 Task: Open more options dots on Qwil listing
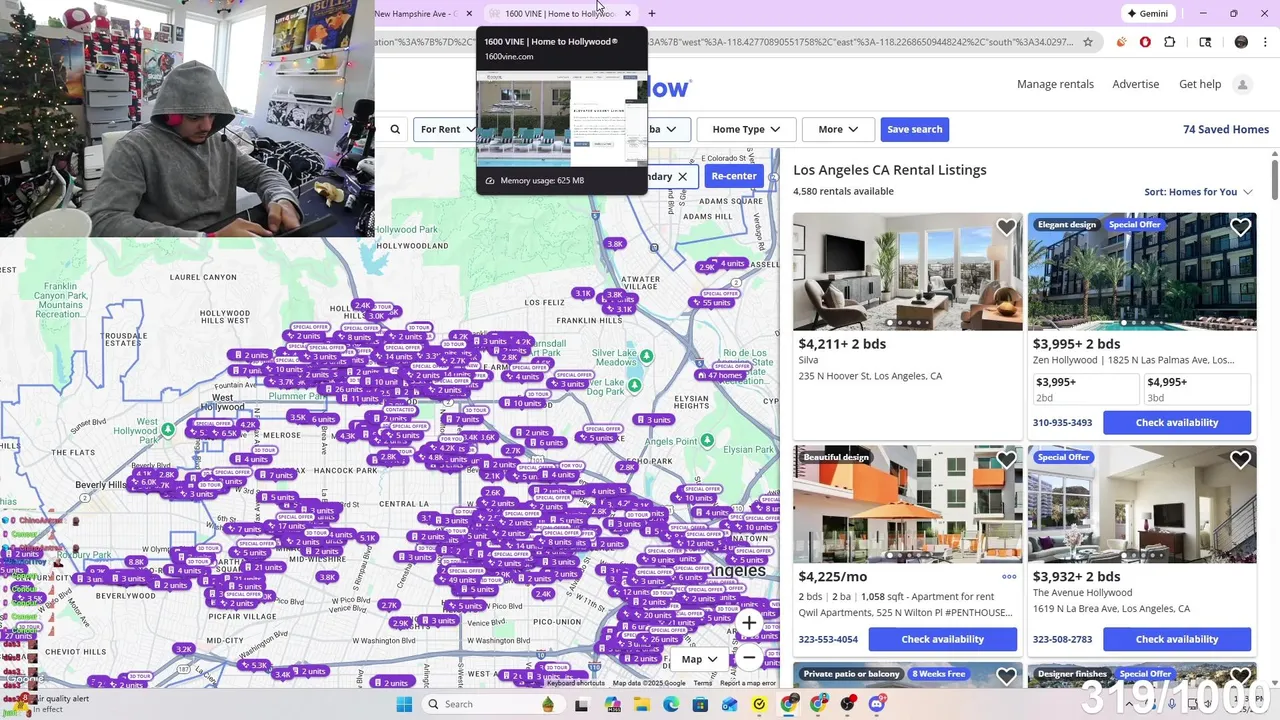tap(1009, 577)
